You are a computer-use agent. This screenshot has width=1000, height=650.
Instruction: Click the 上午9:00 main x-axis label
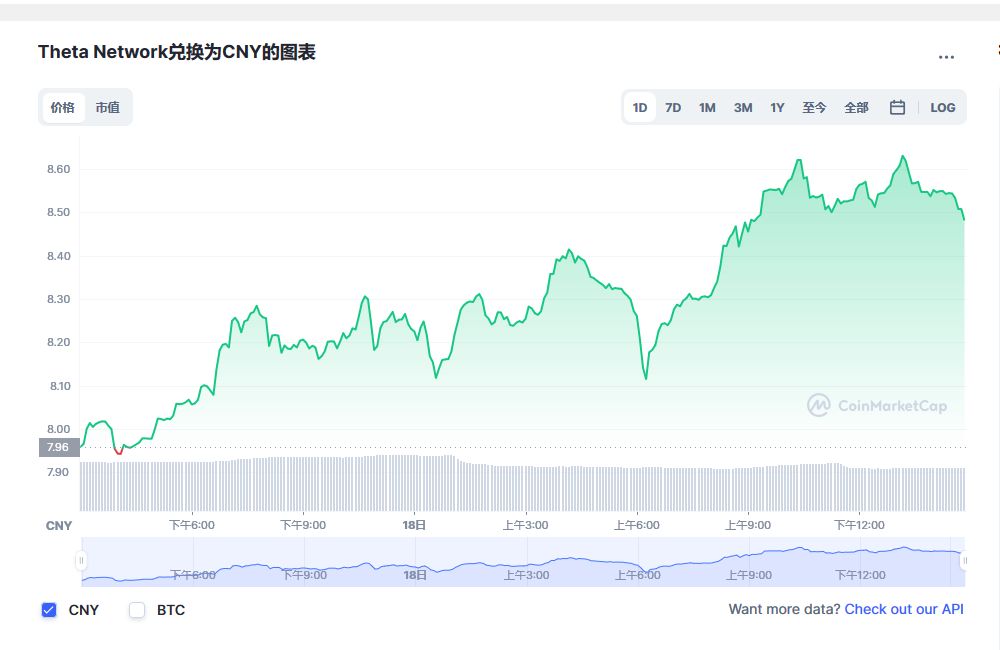(747, 525)
